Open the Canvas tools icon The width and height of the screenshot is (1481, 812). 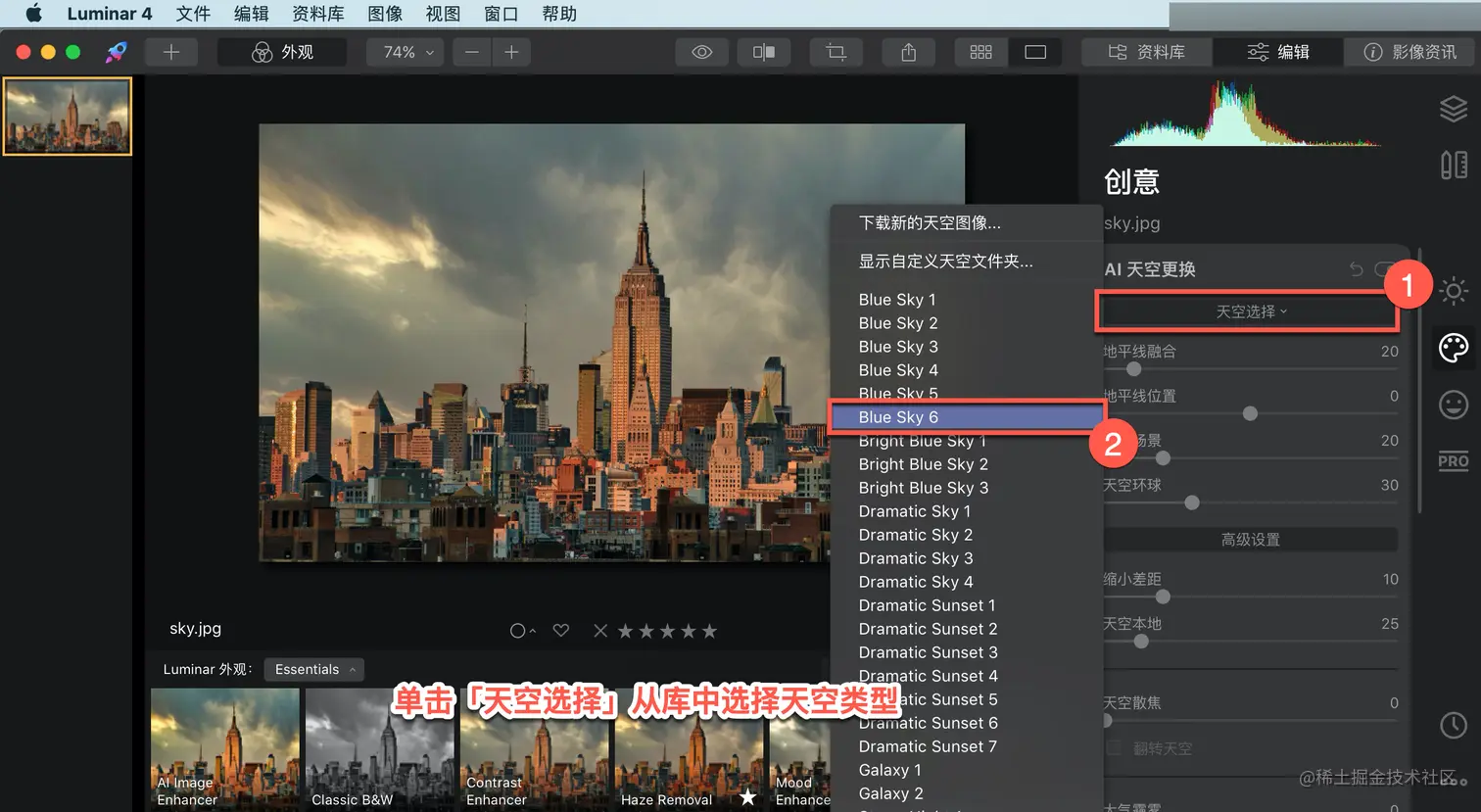click(x=1454, y=165)
